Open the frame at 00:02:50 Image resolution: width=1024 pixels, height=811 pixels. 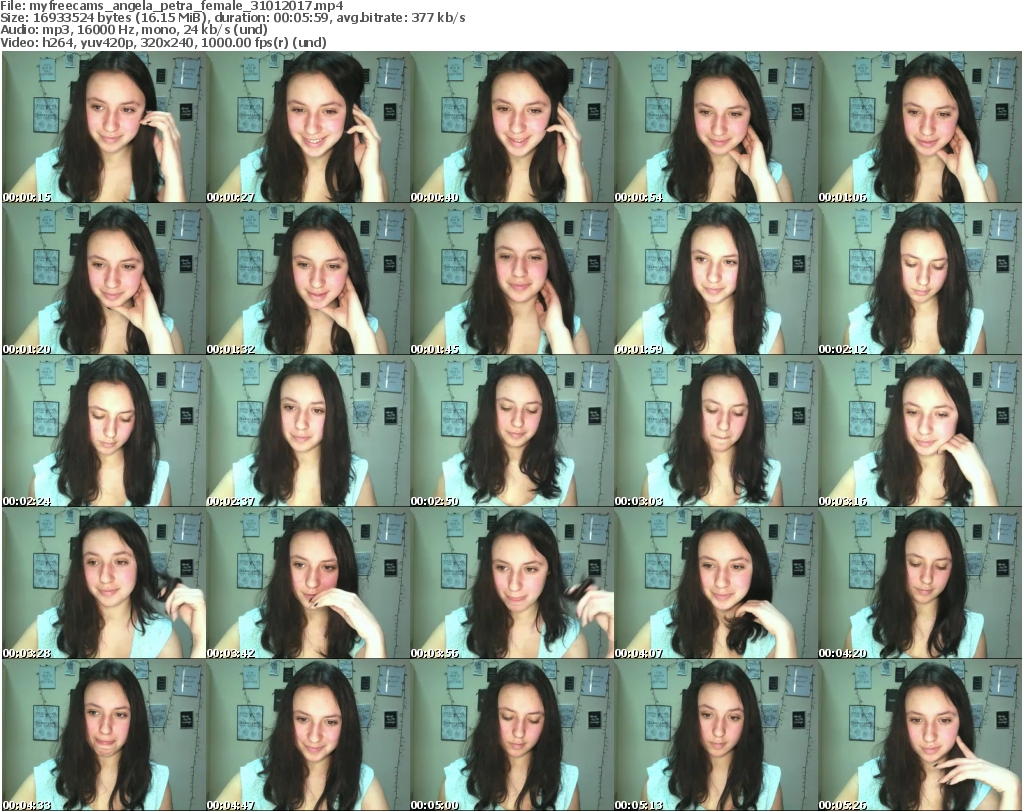click(x=511, y=431)
